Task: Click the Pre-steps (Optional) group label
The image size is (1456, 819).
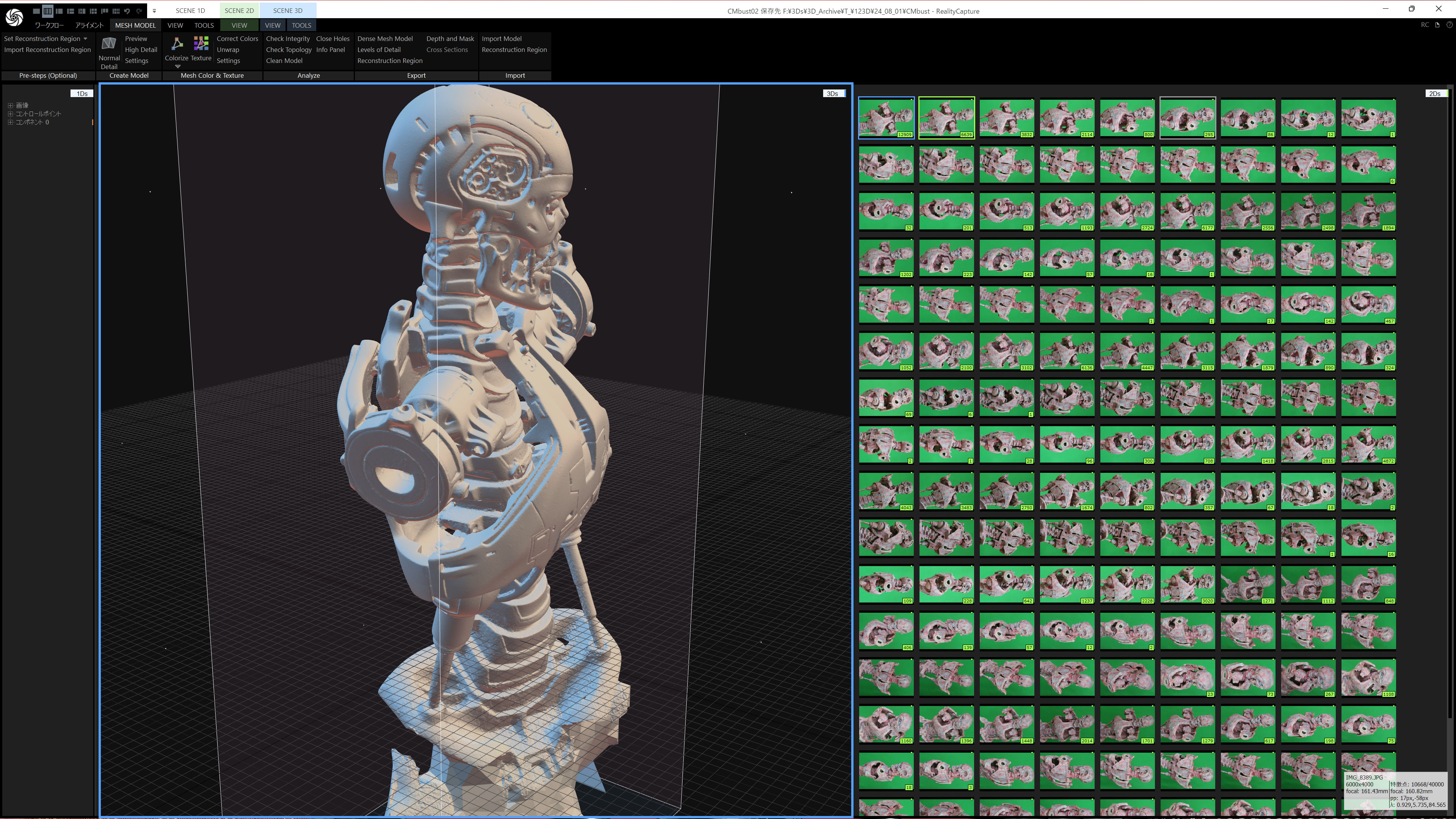Action: (48, 75)
